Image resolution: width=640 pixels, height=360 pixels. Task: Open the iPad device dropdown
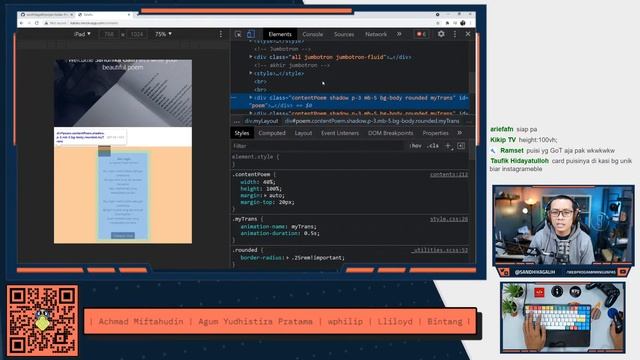82,34
